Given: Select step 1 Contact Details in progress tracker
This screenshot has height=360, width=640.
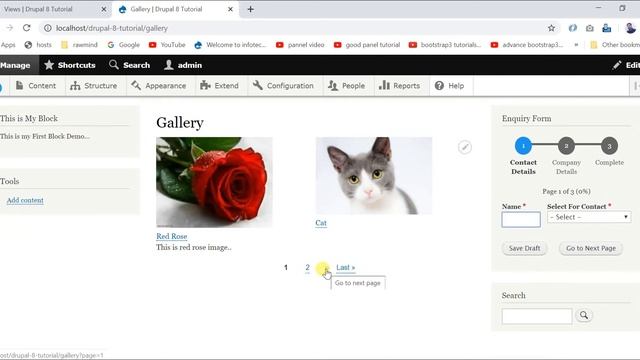Looking at the screenshot, I should (523, 146).
